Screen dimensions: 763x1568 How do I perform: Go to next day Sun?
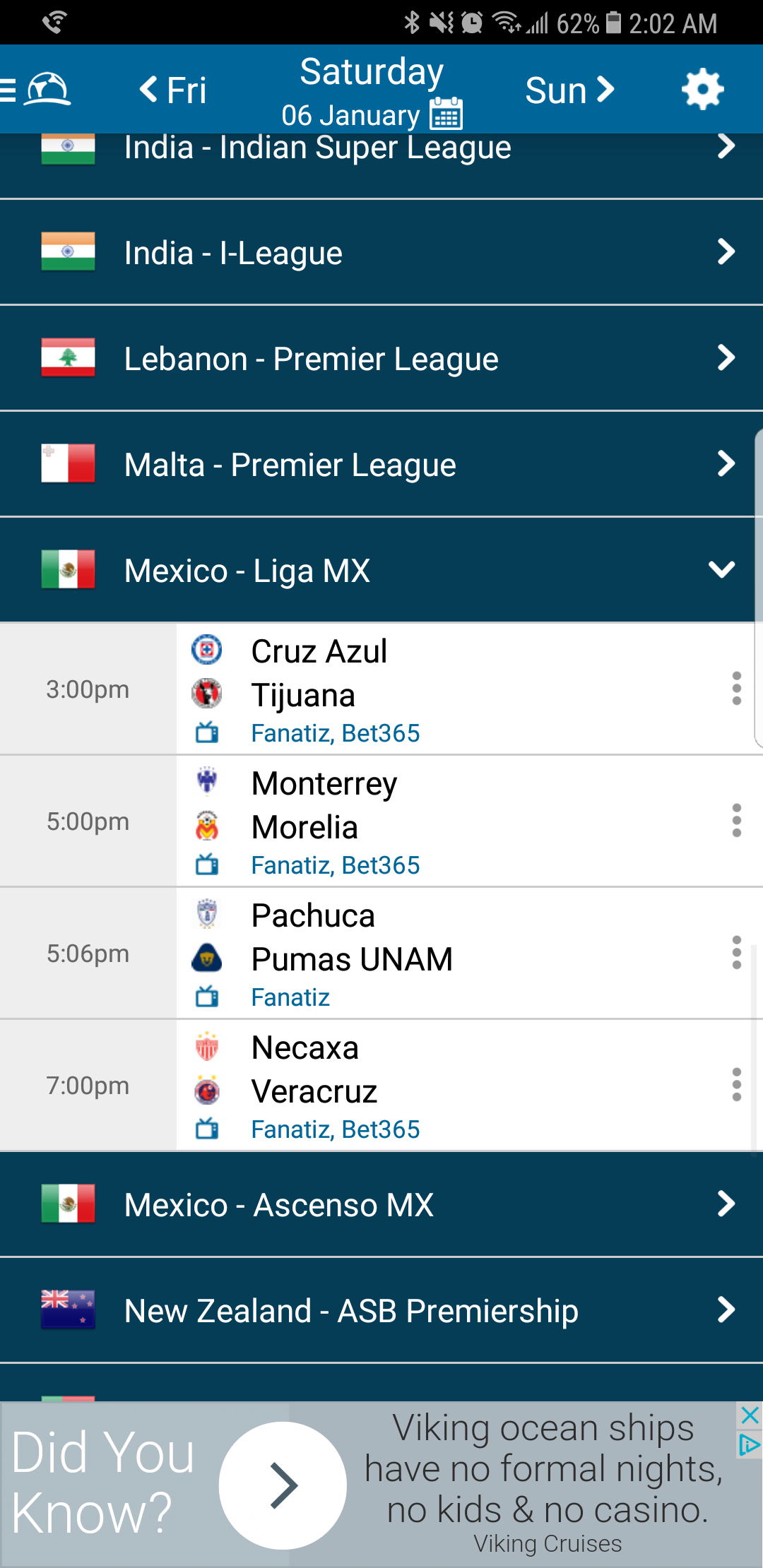(x=569, y=90)
